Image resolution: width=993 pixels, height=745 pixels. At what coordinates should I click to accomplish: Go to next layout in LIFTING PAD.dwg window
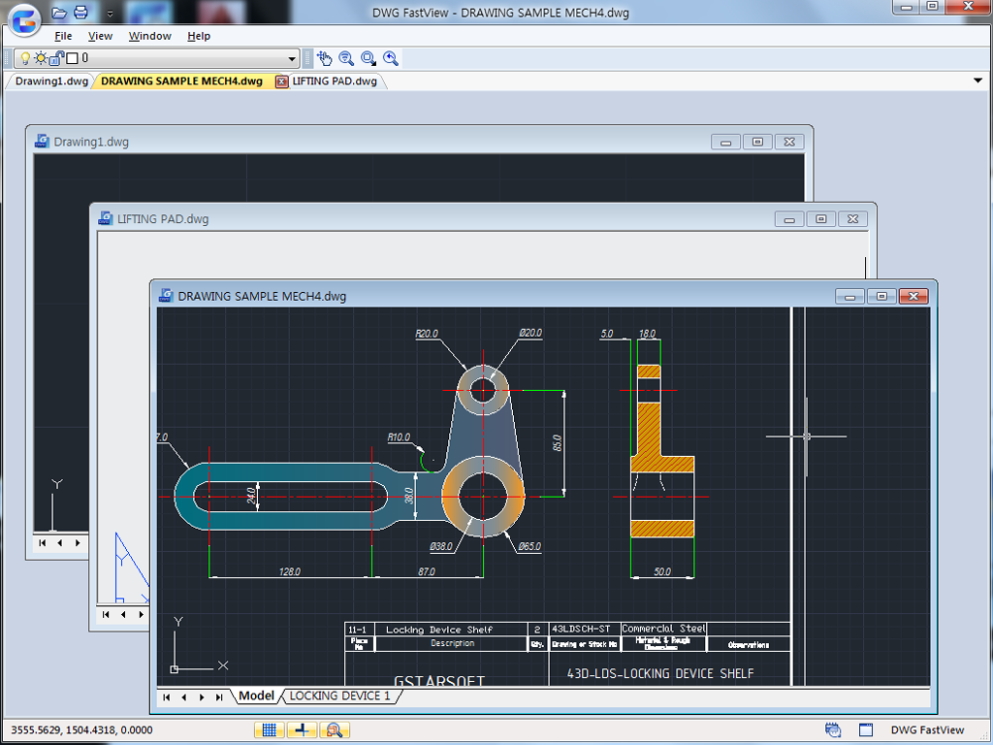pyautogui.click(x=141, y=614)
